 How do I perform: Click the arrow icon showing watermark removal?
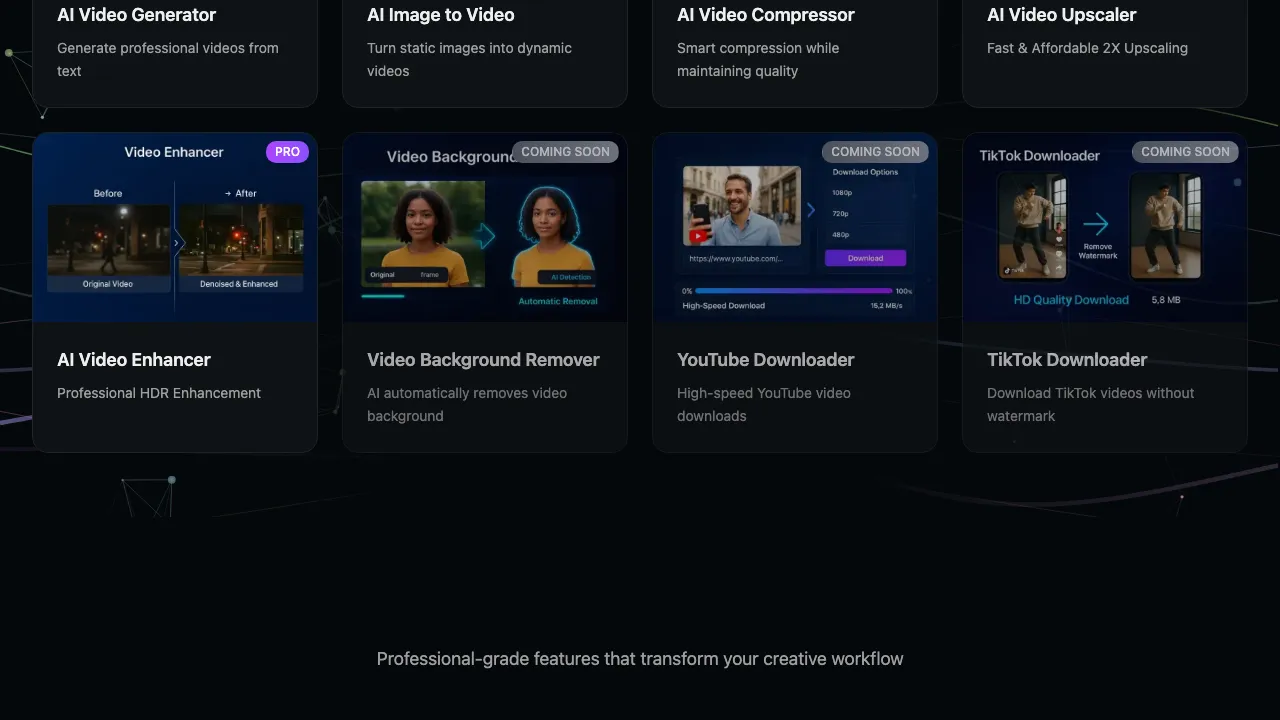click(1097, 223)
